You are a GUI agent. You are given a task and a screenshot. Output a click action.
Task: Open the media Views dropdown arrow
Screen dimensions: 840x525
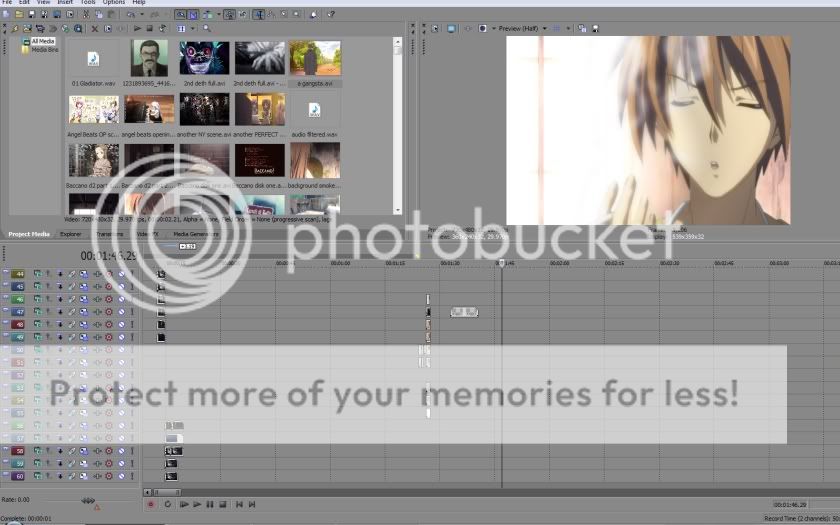click(x=193, y=28)
